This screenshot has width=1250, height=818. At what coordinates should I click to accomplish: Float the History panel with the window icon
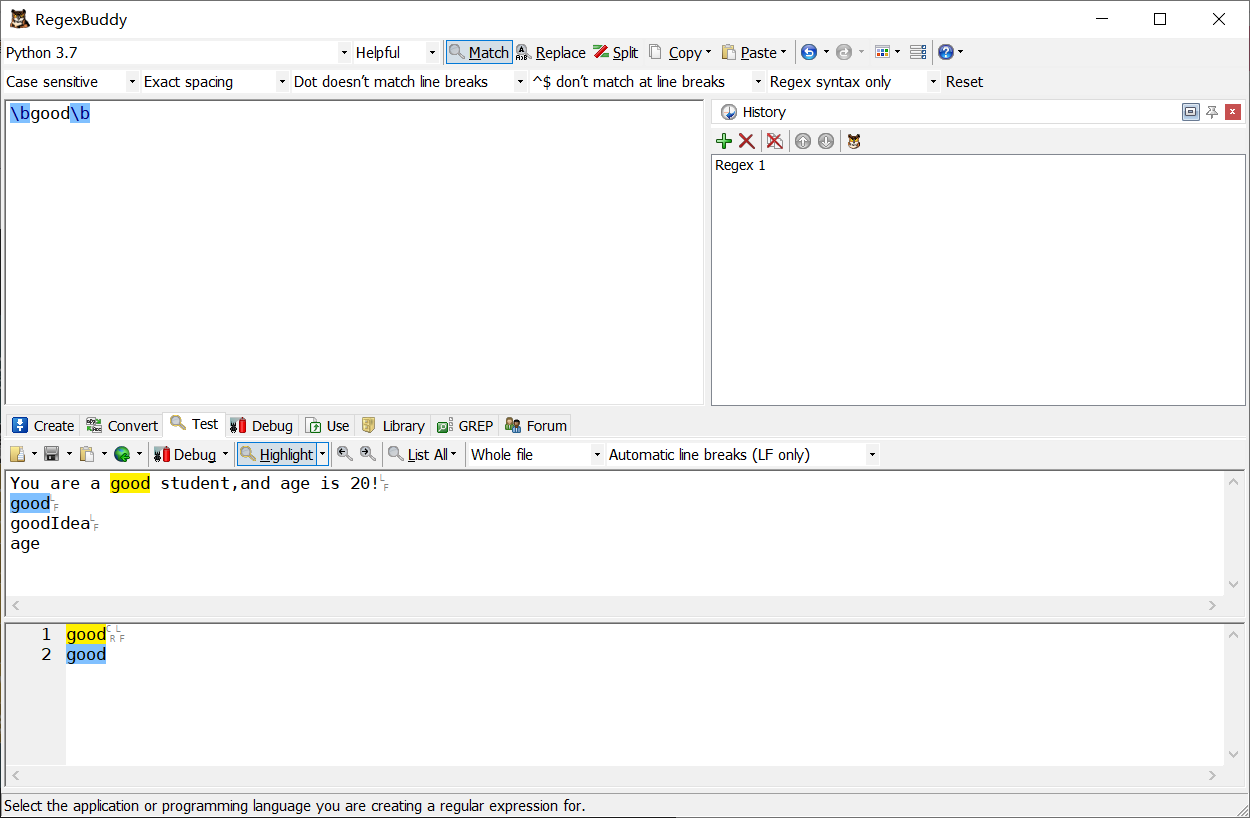[x=1190, y=112]
